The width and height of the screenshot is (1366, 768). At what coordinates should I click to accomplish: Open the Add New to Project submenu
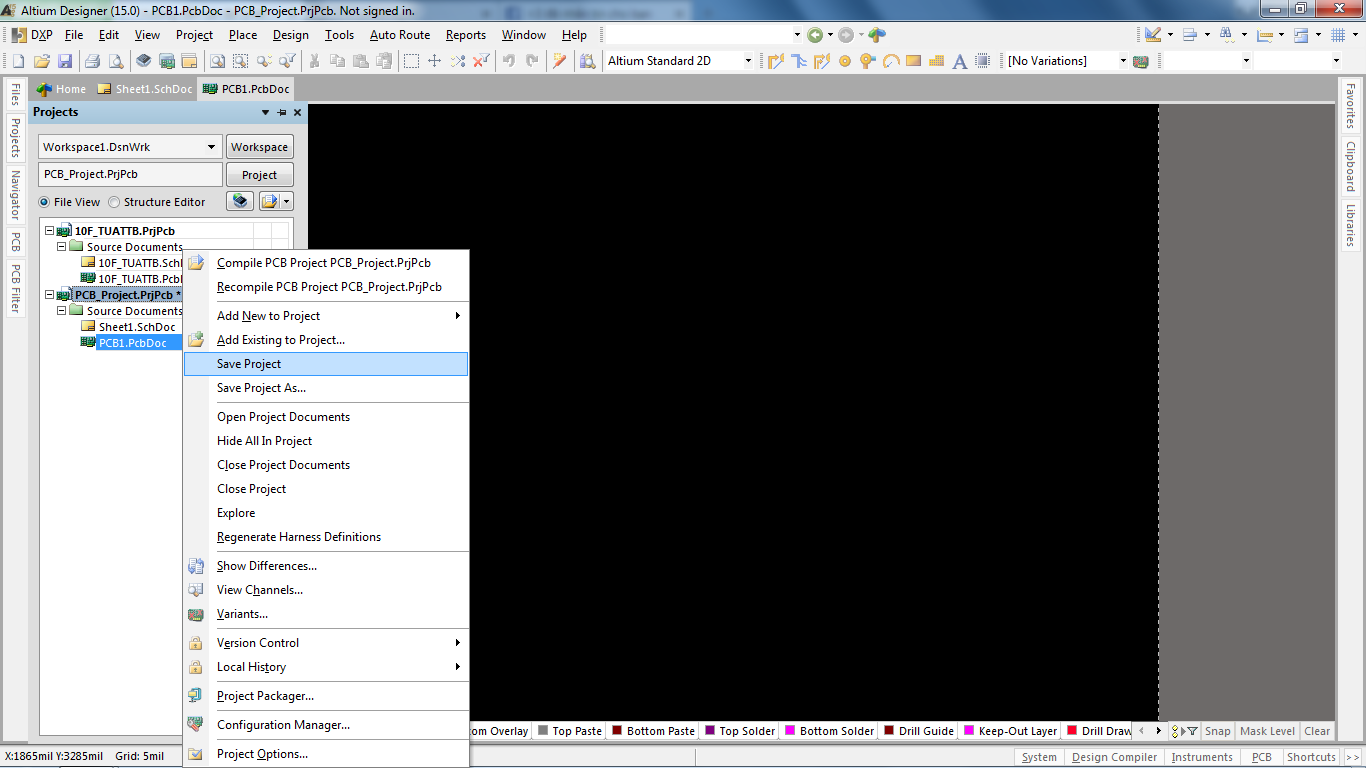pyautogui.click(x=326, y=316)
